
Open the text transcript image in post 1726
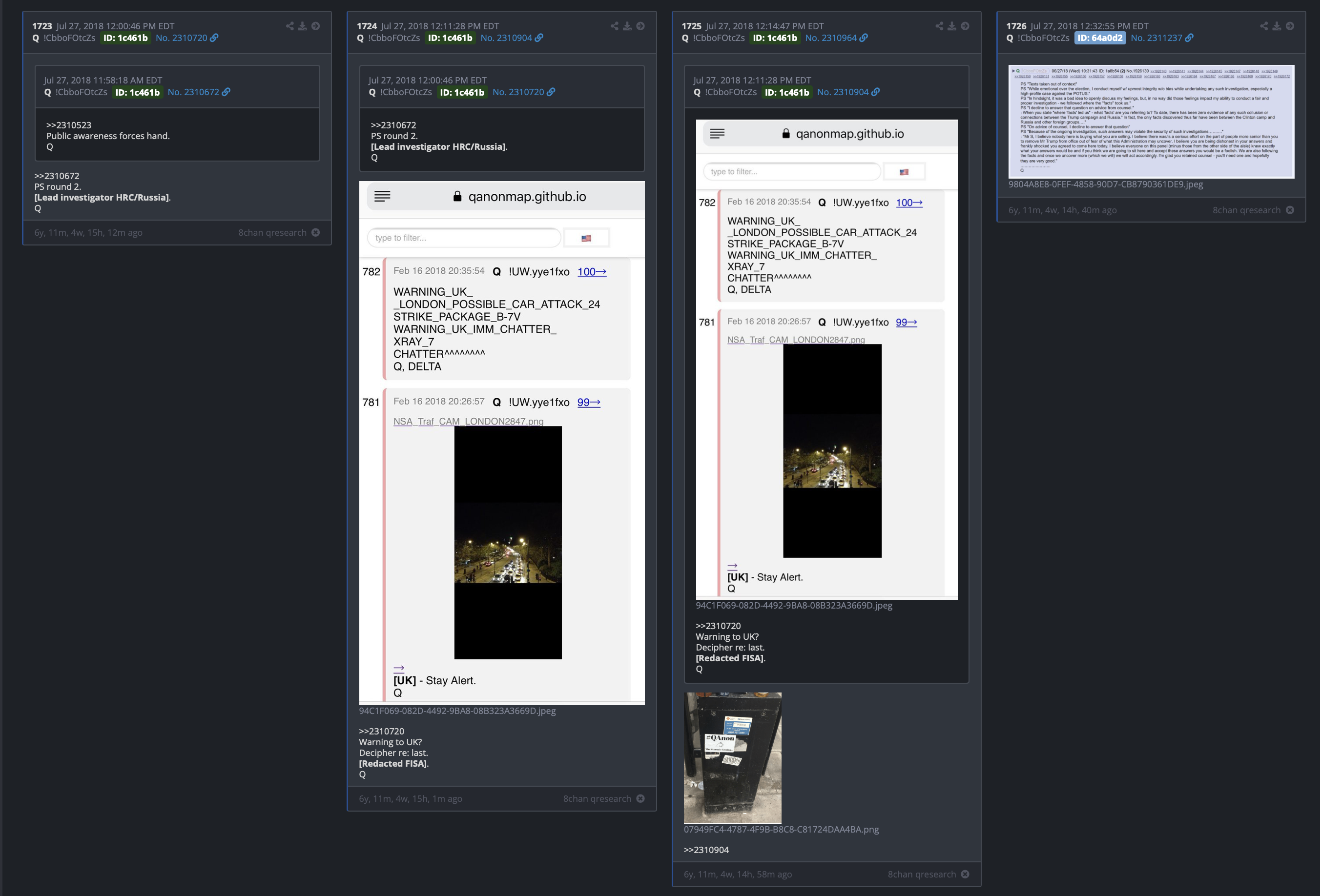coord(1151,122)
